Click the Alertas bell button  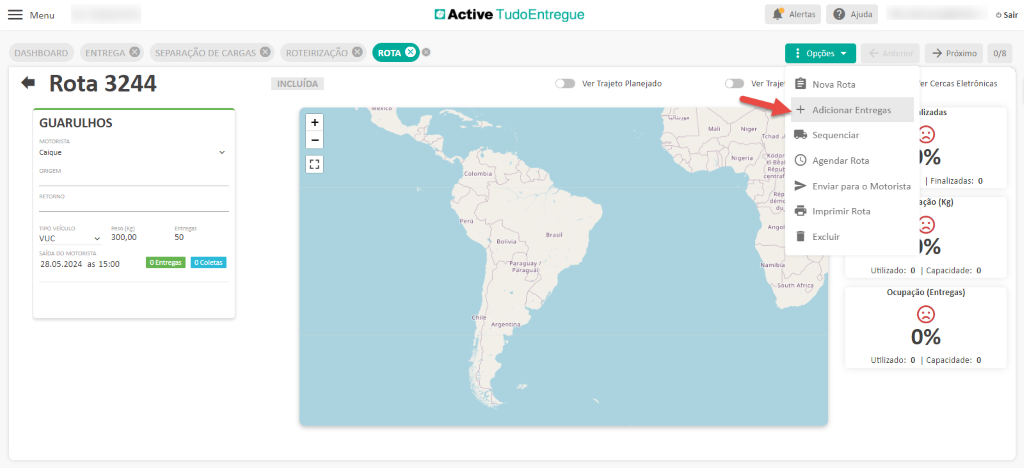point(793,14)
